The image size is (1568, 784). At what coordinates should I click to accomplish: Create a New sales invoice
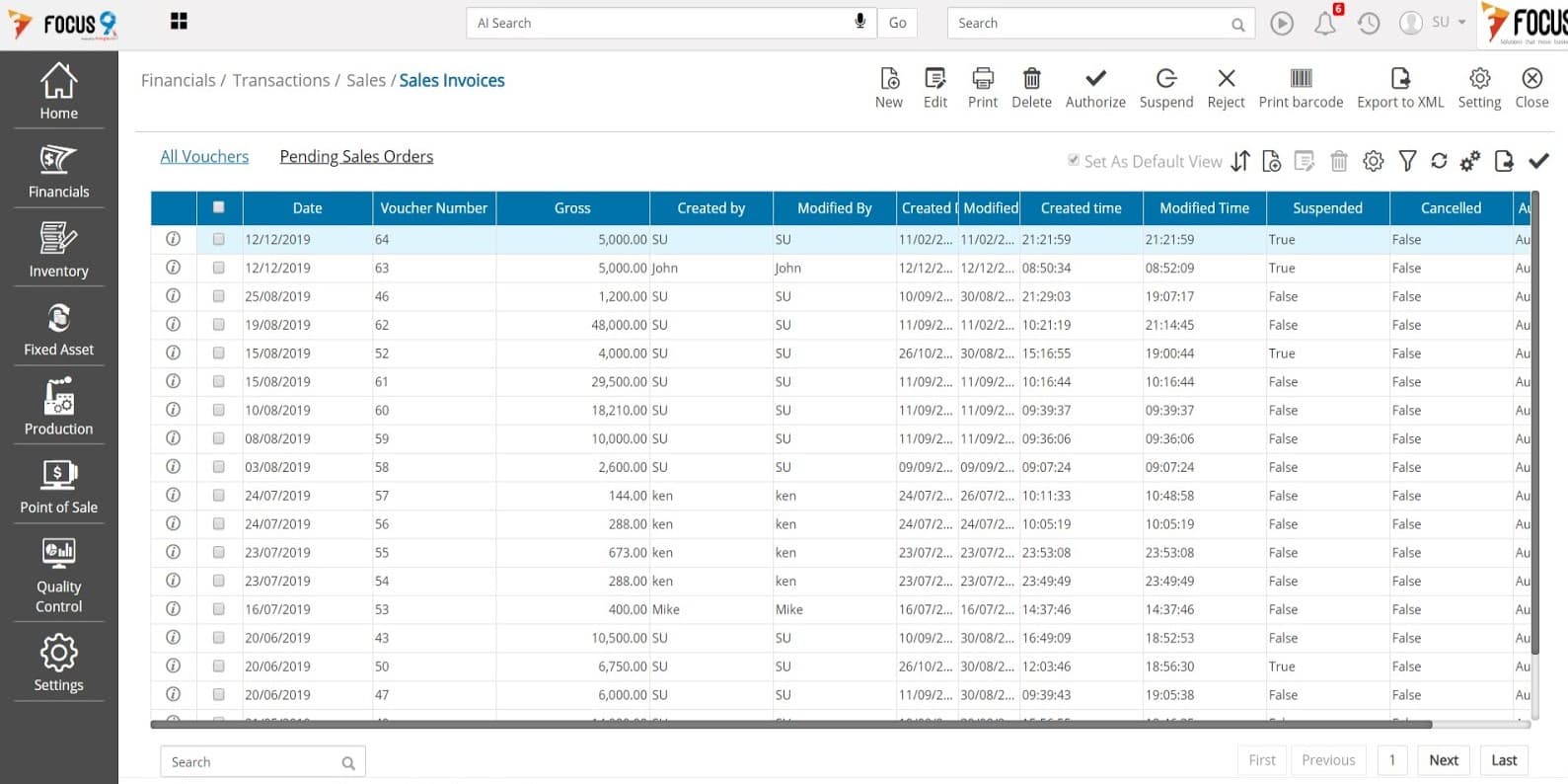click(889, 88)
